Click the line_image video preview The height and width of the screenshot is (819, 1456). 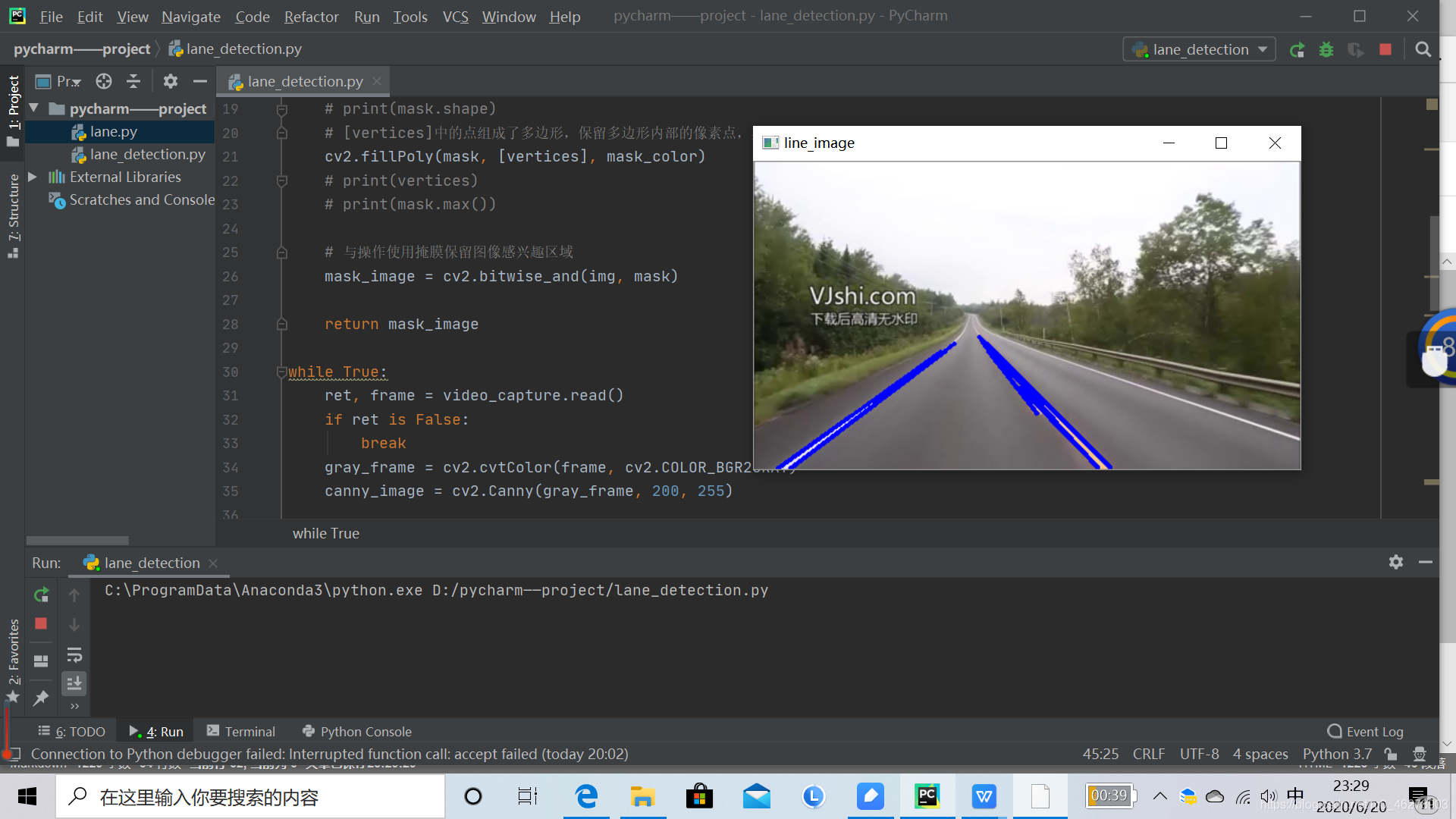coord(1027,315)
